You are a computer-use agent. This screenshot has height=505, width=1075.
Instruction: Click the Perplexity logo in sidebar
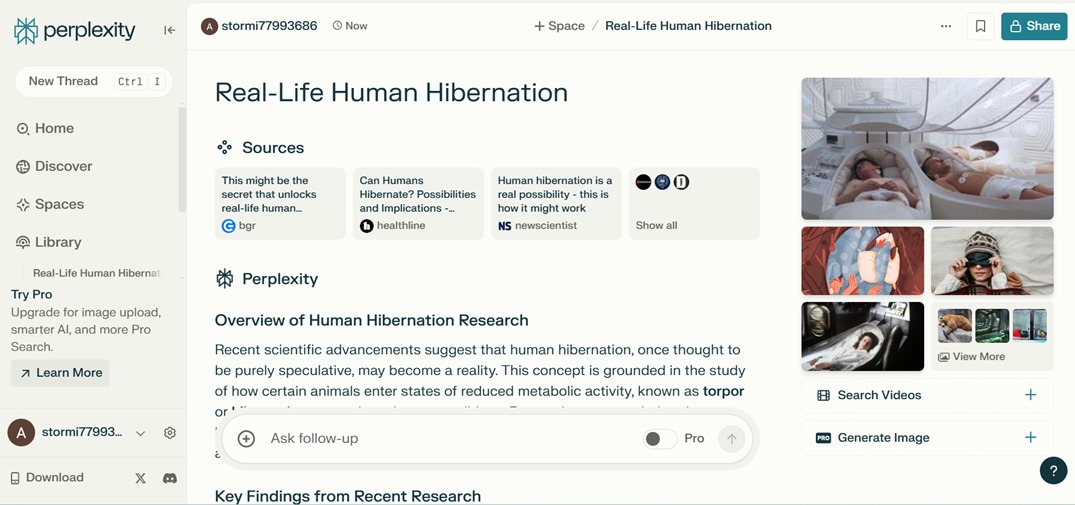coord(74,31)
